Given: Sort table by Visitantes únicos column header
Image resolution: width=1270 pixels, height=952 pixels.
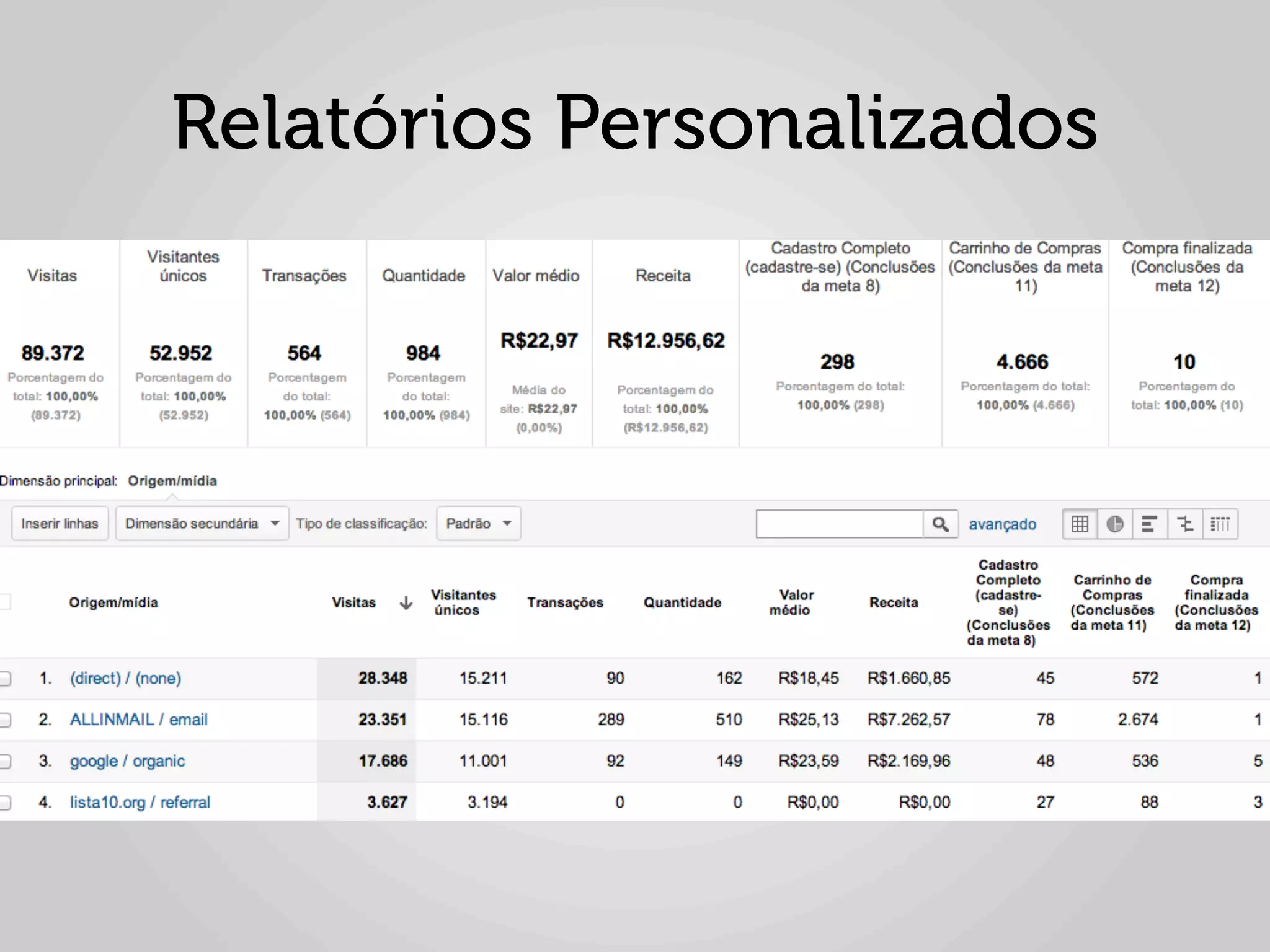Looking at the screenshot, I should tap(463, 602).
